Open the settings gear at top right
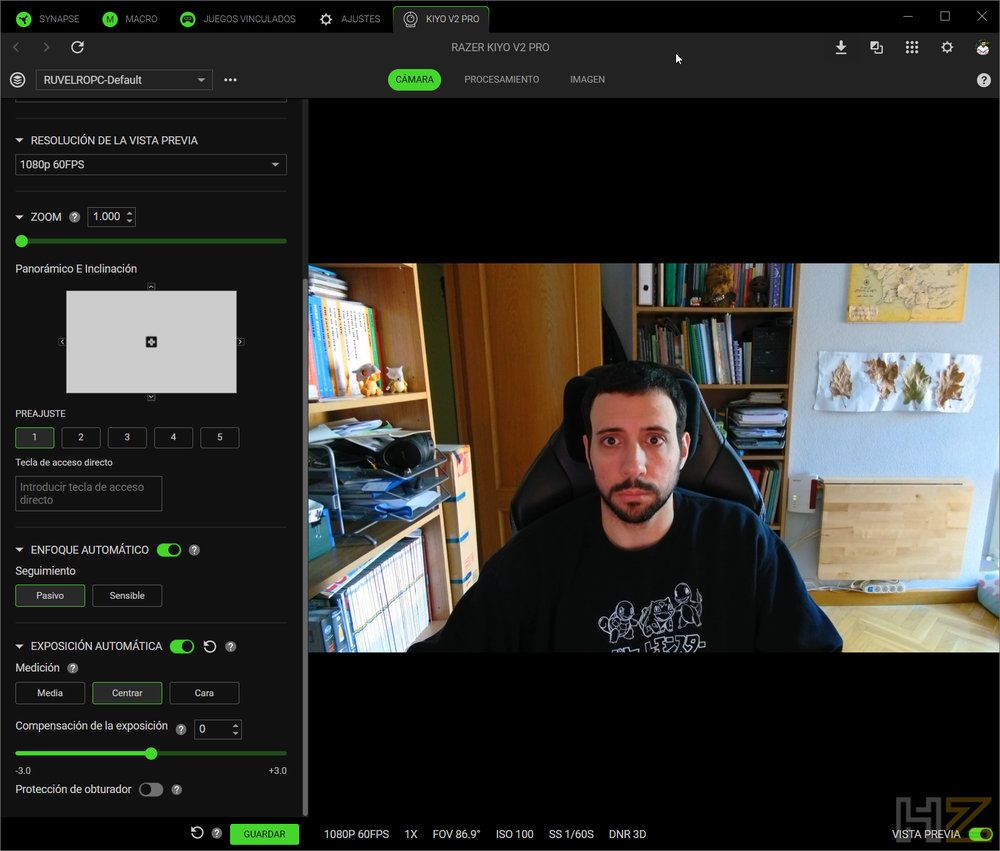Viewport: 1000px width, 851px height. (947, 47)
